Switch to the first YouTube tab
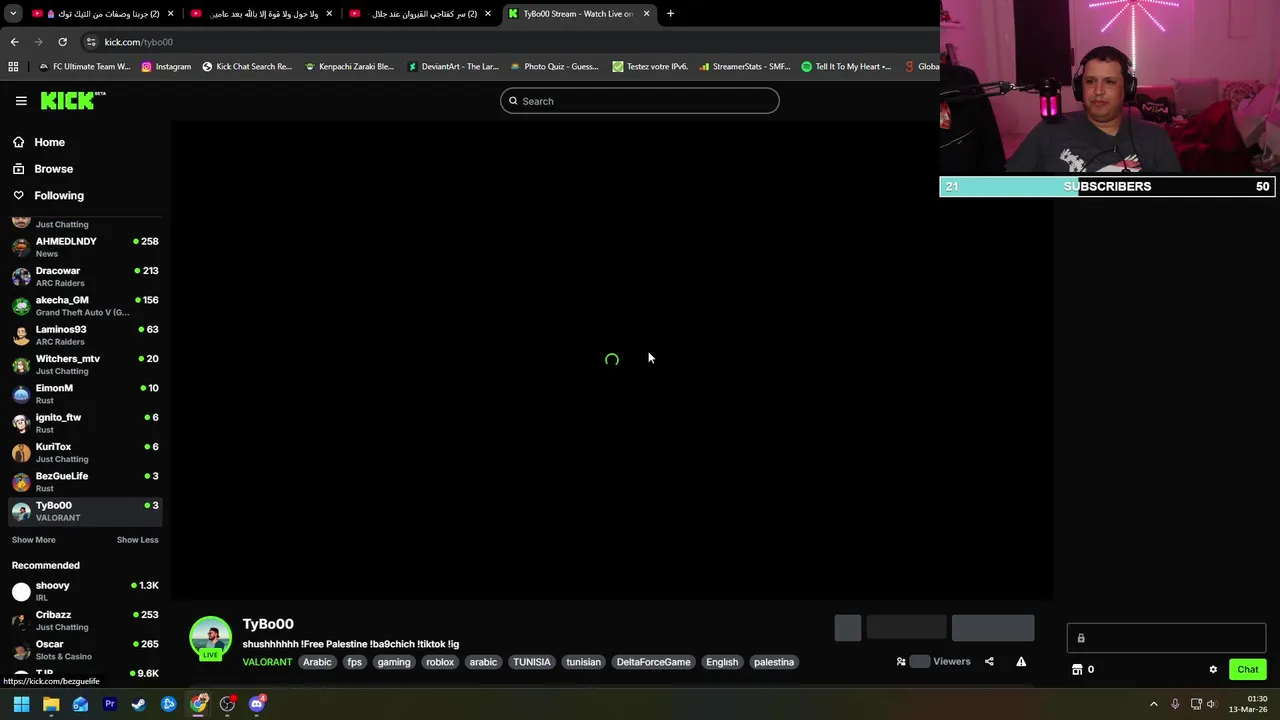Viewport: 1280px width, 720px height. tap(103, 14)
